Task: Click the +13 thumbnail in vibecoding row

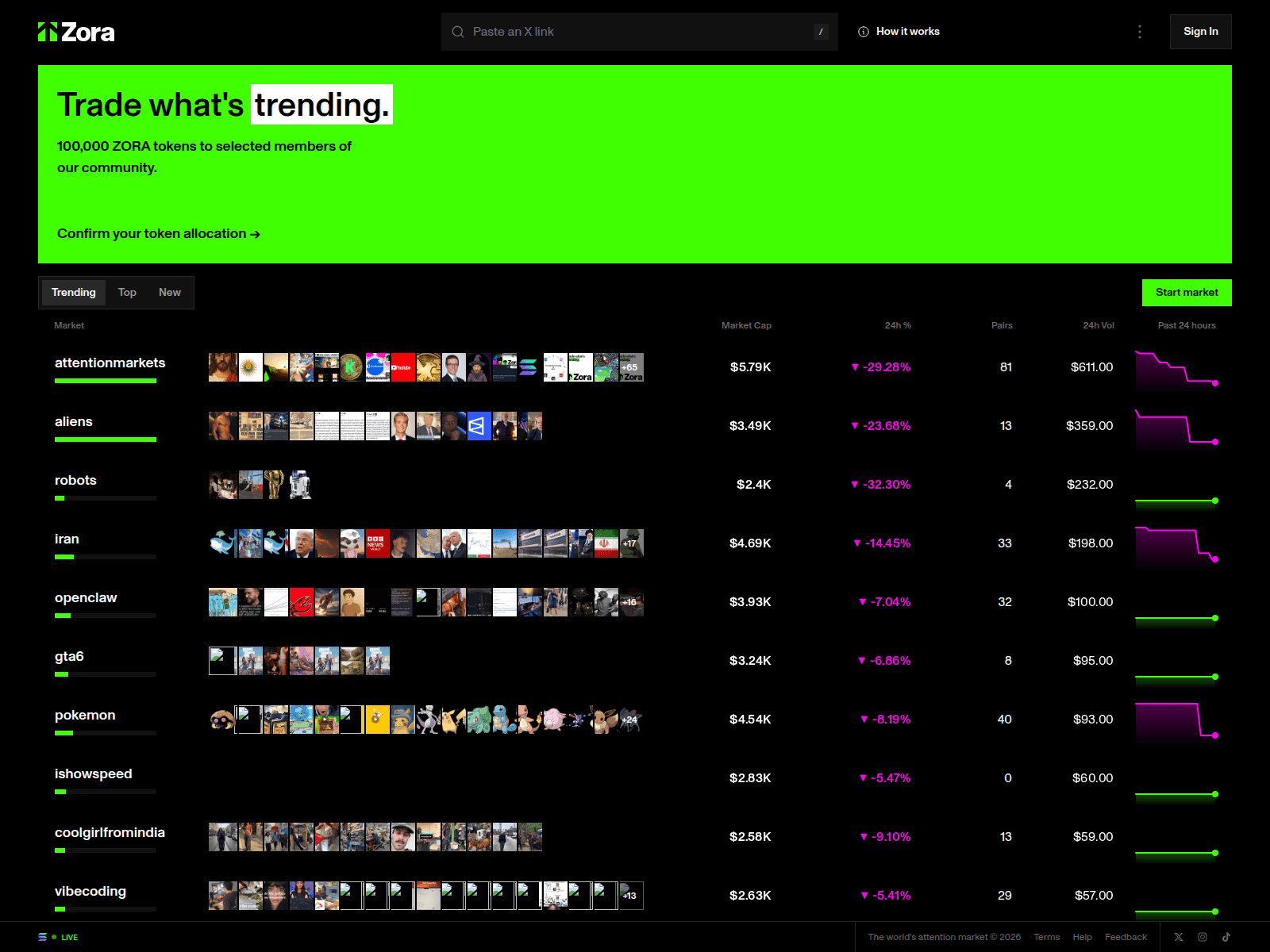Action: pos(631,896)
